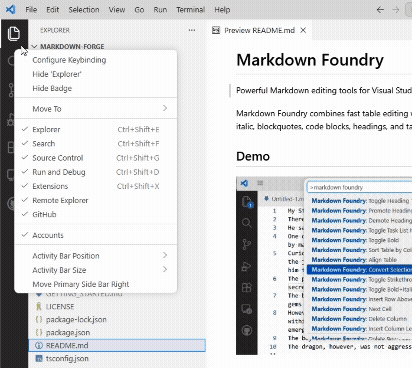Open the Explorer activity bar icon
This screenshot has width=412, height=368.
pos(14,34)
